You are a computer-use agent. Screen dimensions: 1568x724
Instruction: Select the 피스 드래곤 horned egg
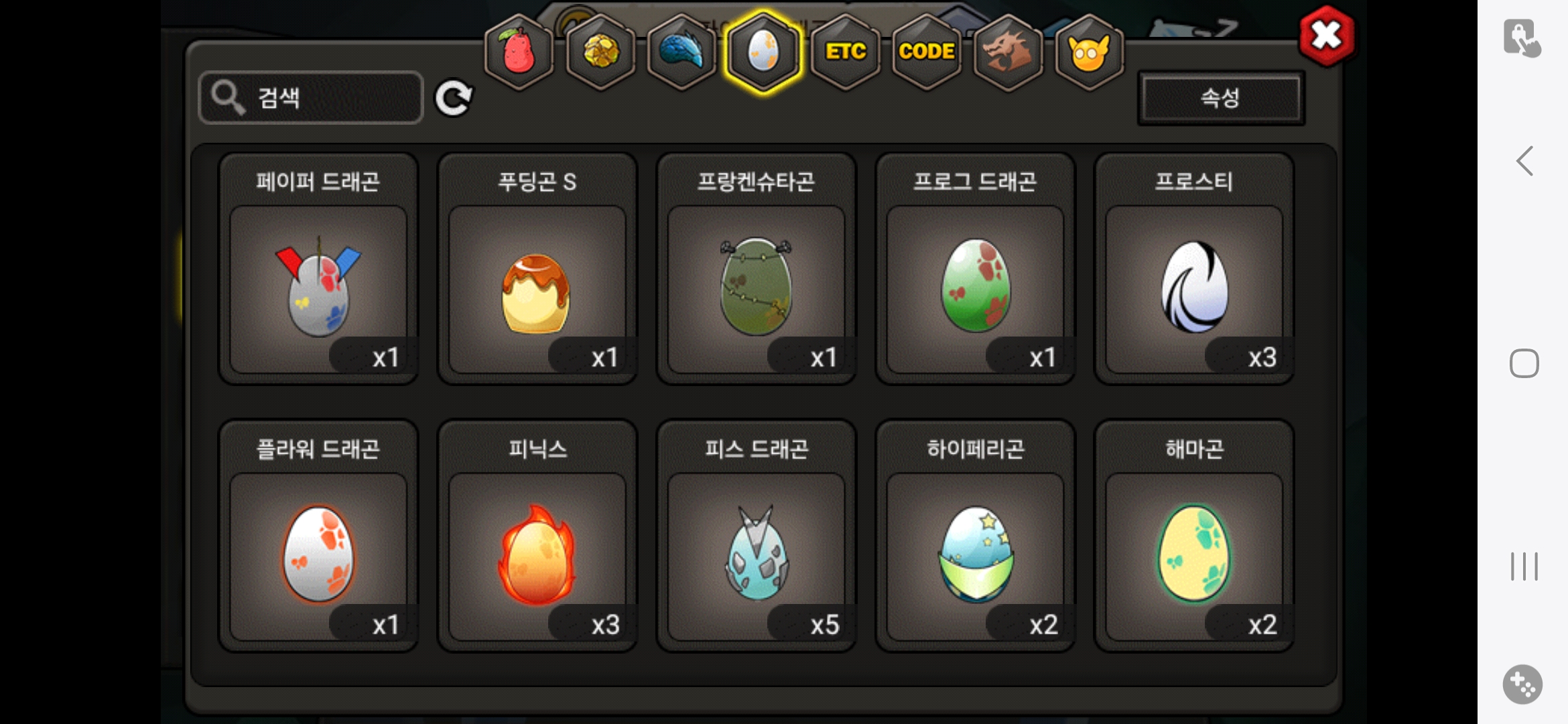pyautogui.click(x=757, y=536)
